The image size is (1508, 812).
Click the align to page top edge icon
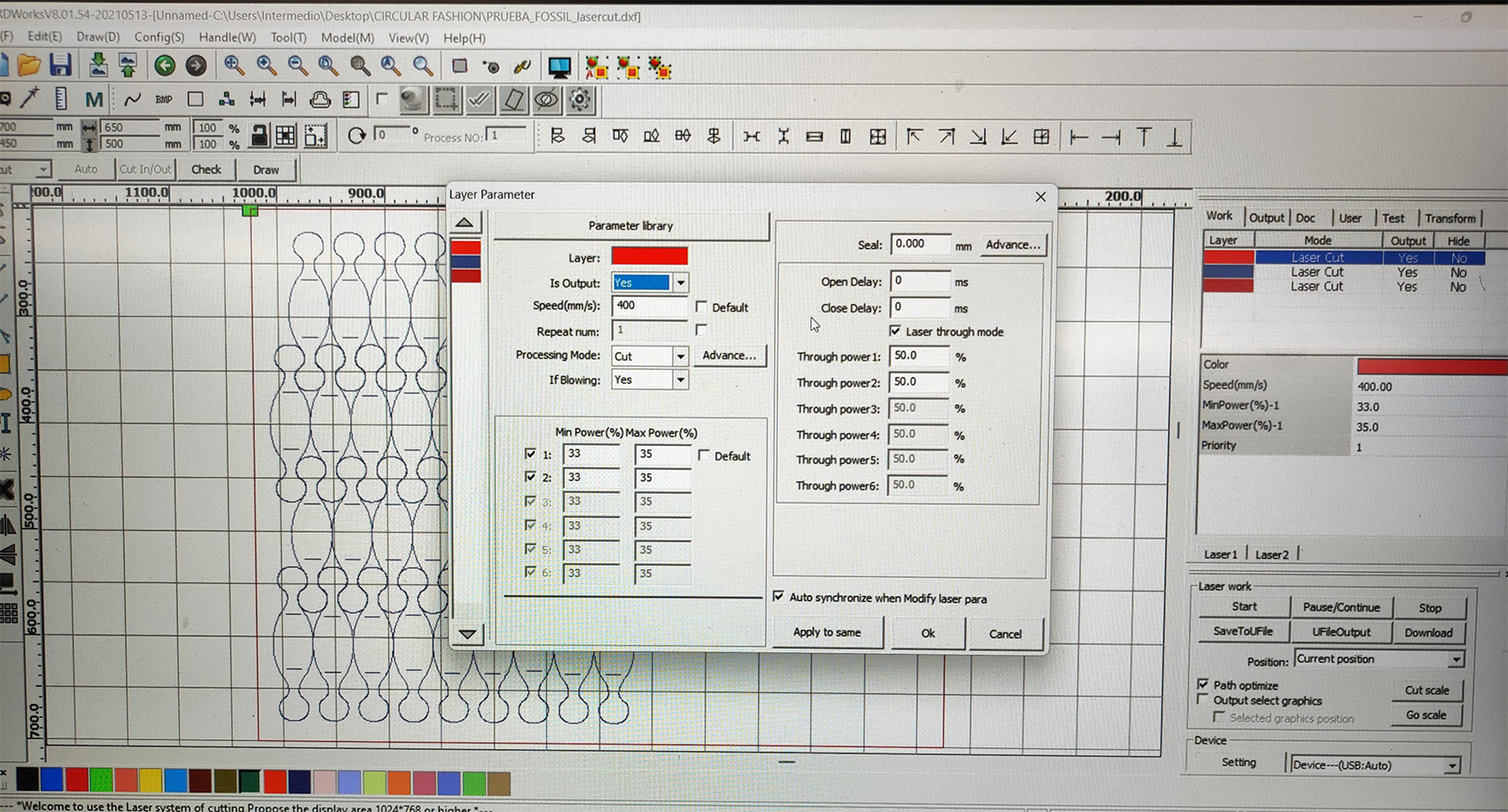[x=1144, y=137]
